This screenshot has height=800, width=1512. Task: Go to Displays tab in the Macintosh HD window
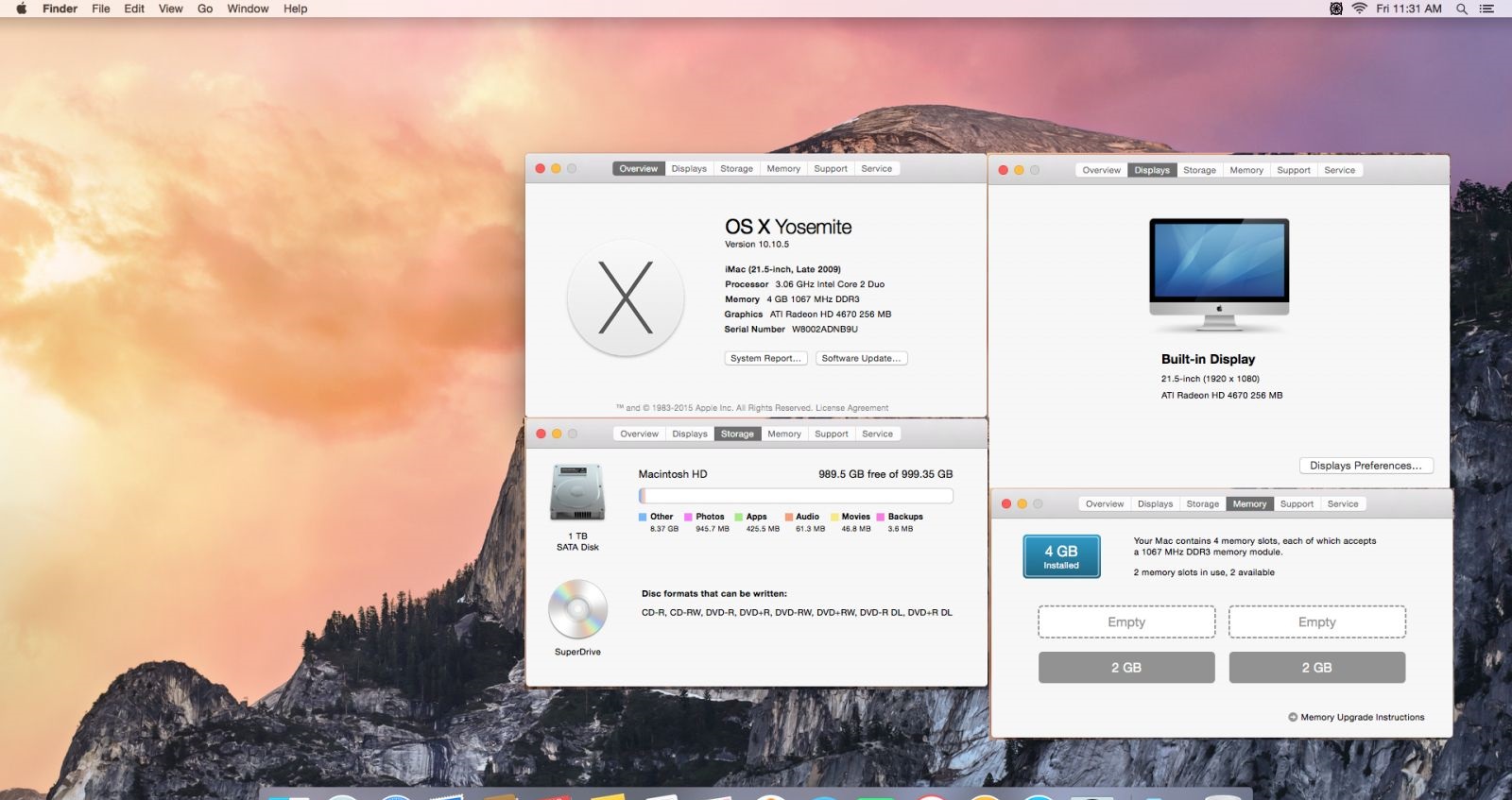tap(690, 434)
